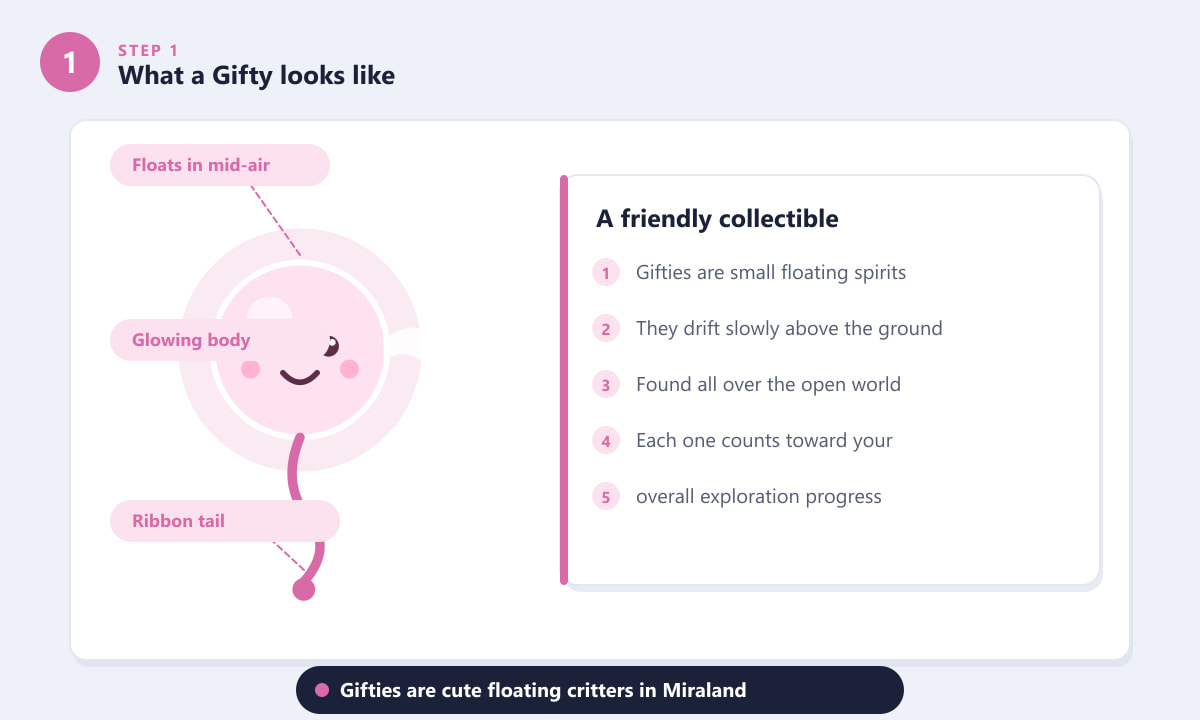Click the number 1 list bullet
Screen dimensions: 1200x720
pos(606,272)
